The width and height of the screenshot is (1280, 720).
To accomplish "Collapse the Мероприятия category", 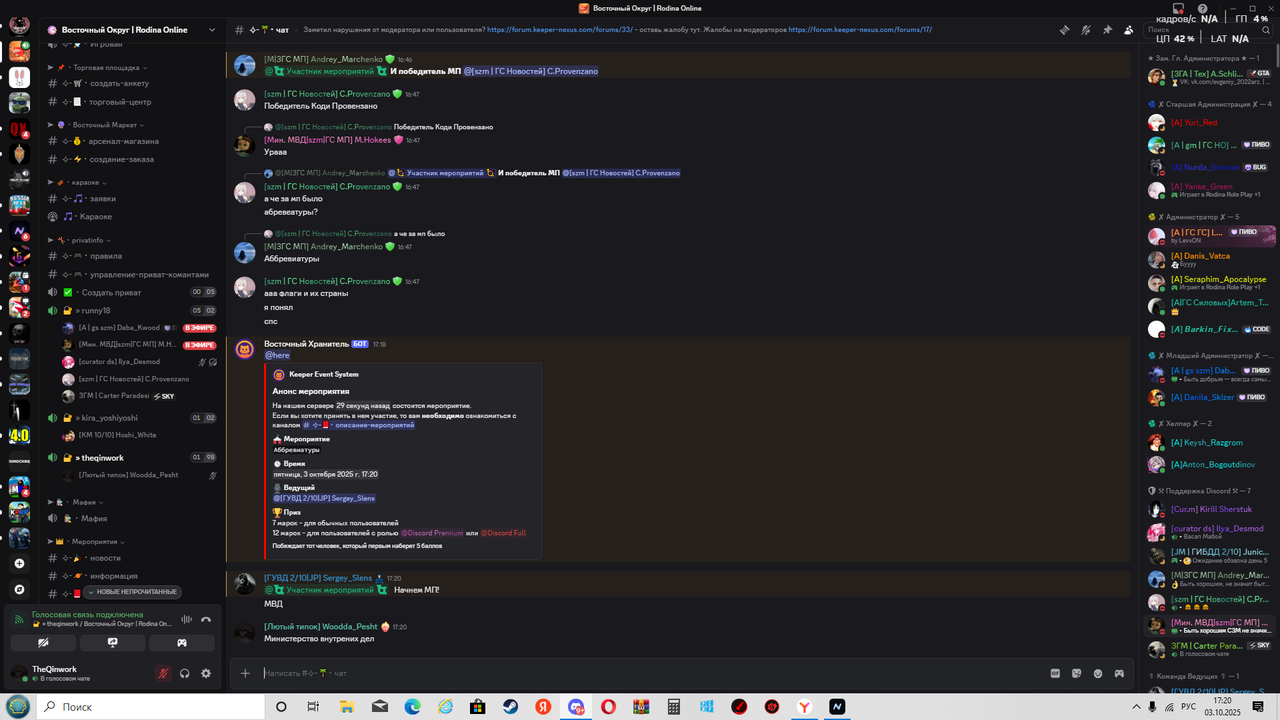I will (89, 541).
